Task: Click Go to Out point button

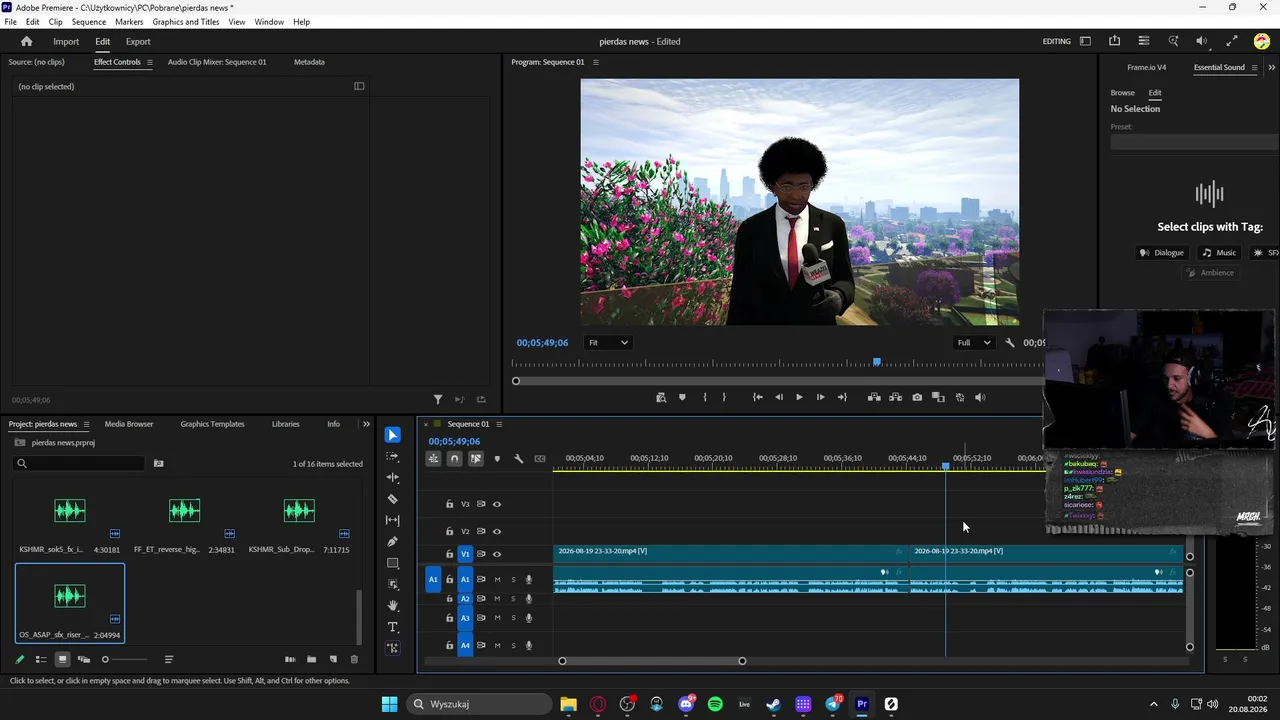Action: (x=842, y=397)
